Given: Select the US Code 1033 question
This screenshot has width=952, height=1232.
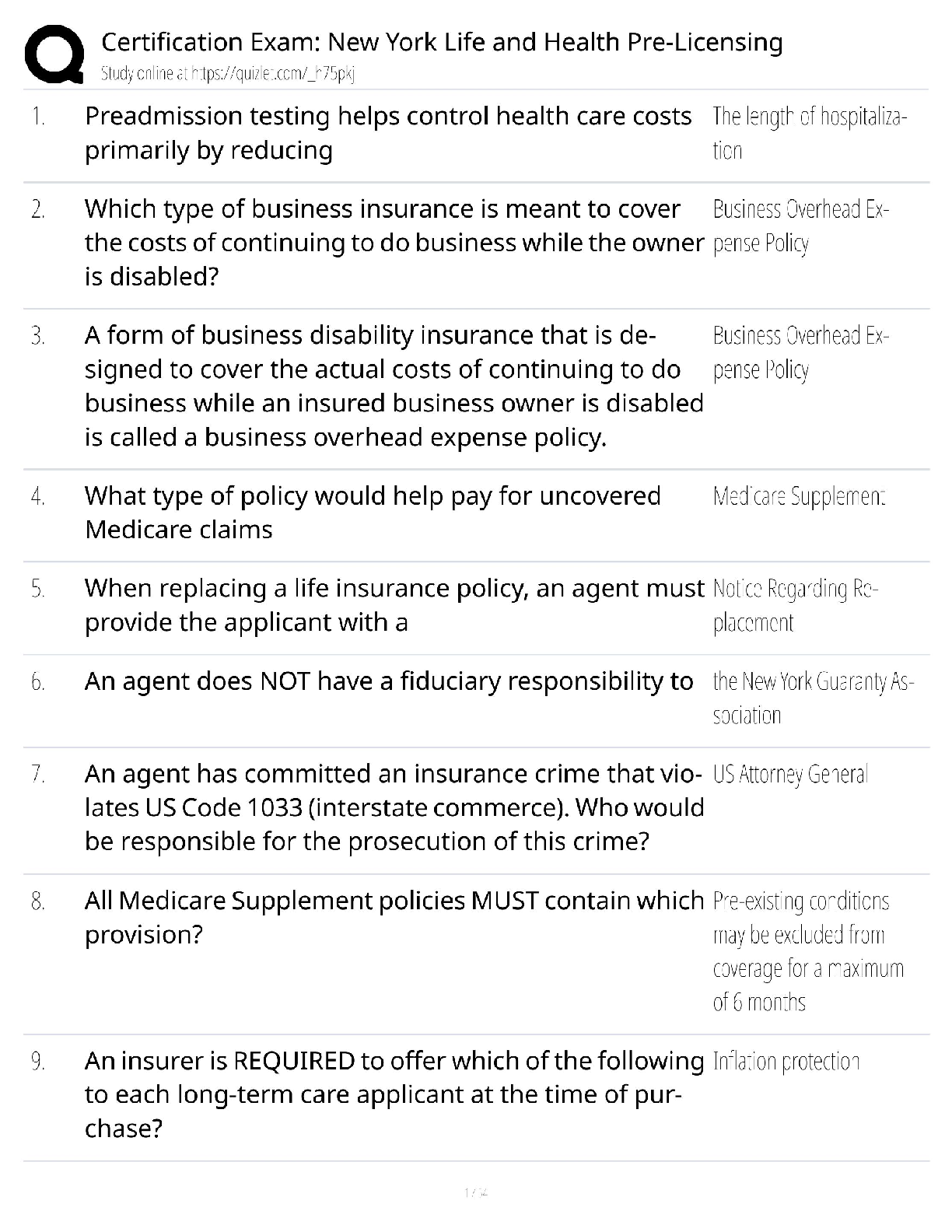Looking at the screenshot, I should click(x=393, y=807).
